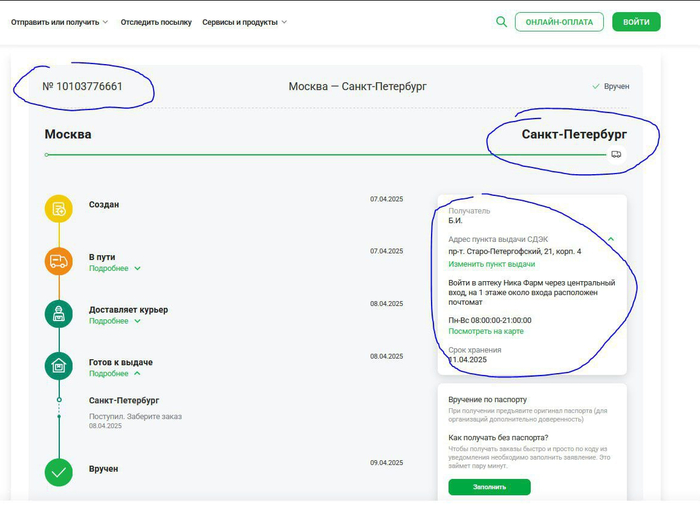Expand 'Подробнее' under 'Доставляет курьер'
This screenshot has width=700, height=511.
(x=114, y=321)
